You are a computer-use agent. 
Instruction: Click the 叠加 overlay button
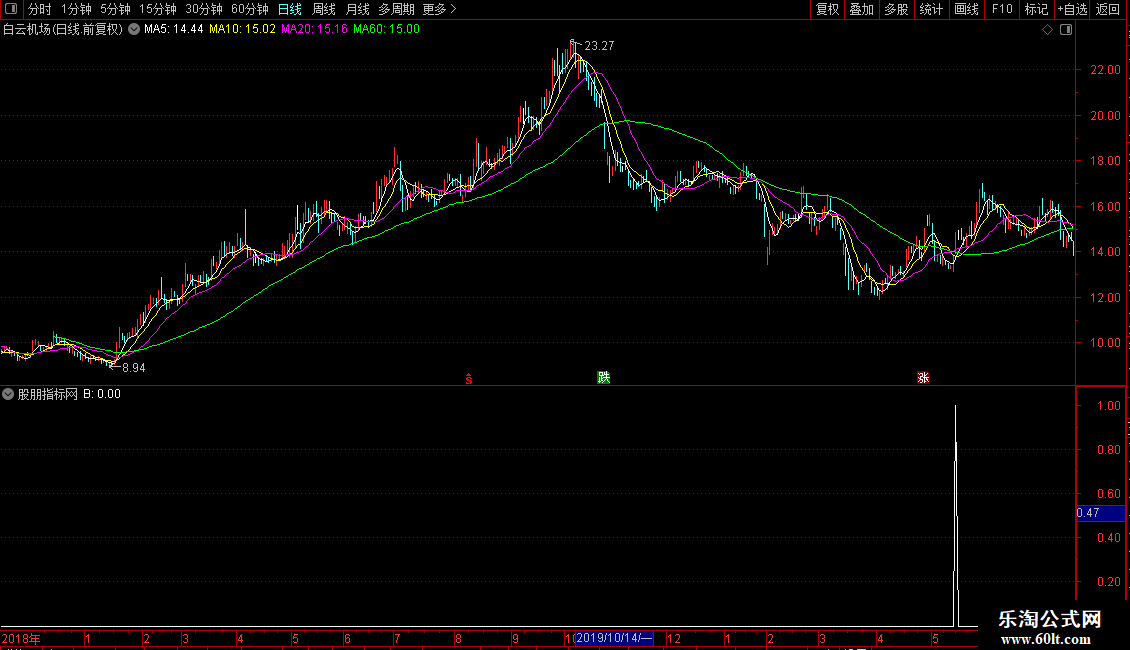coord(861,9)
